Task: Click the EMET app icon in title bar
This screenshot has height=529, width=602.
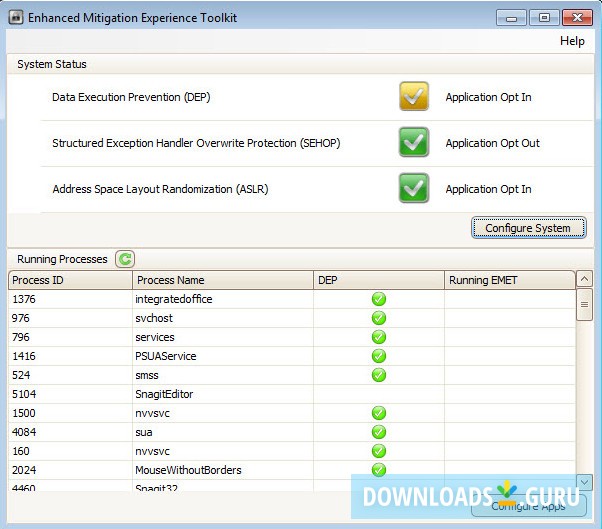Action: point(16,17)
